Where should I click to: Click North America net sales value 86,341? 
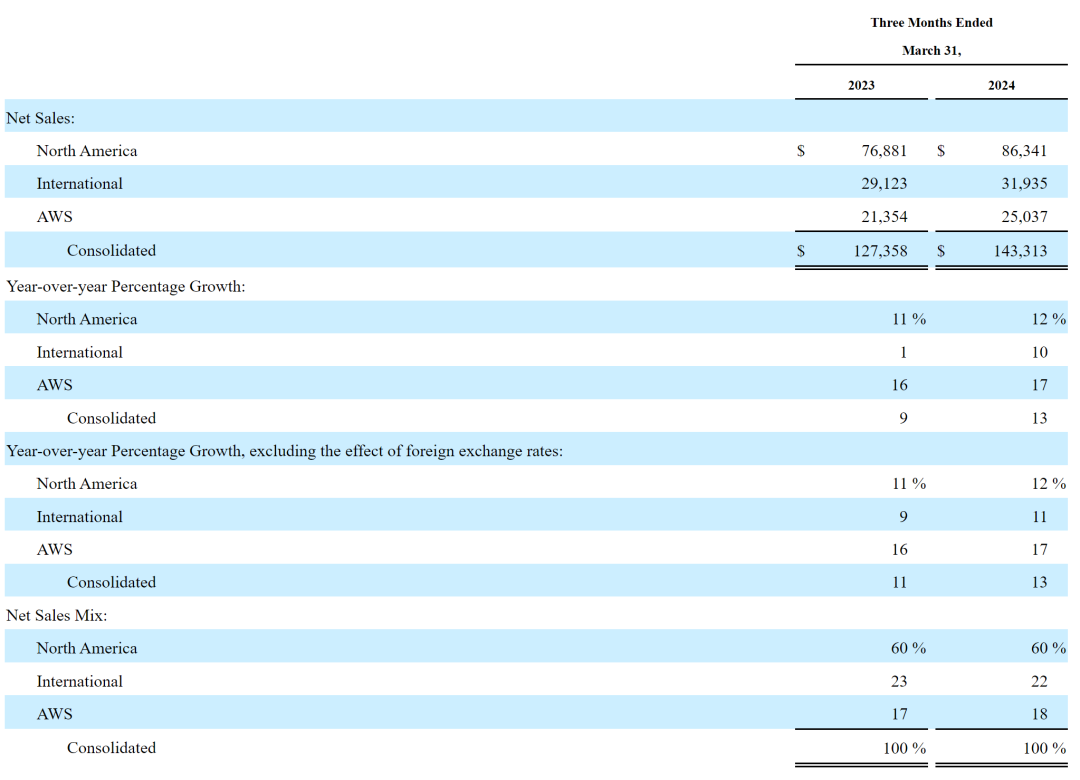[1024, 151]
